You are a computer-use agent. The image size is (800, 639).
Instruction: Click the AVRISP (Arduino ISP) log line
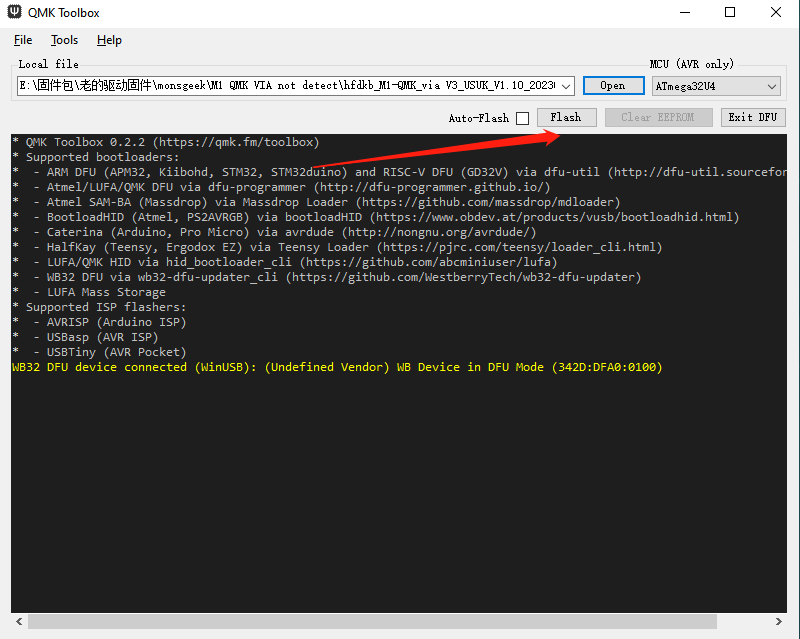pos(99,322)
